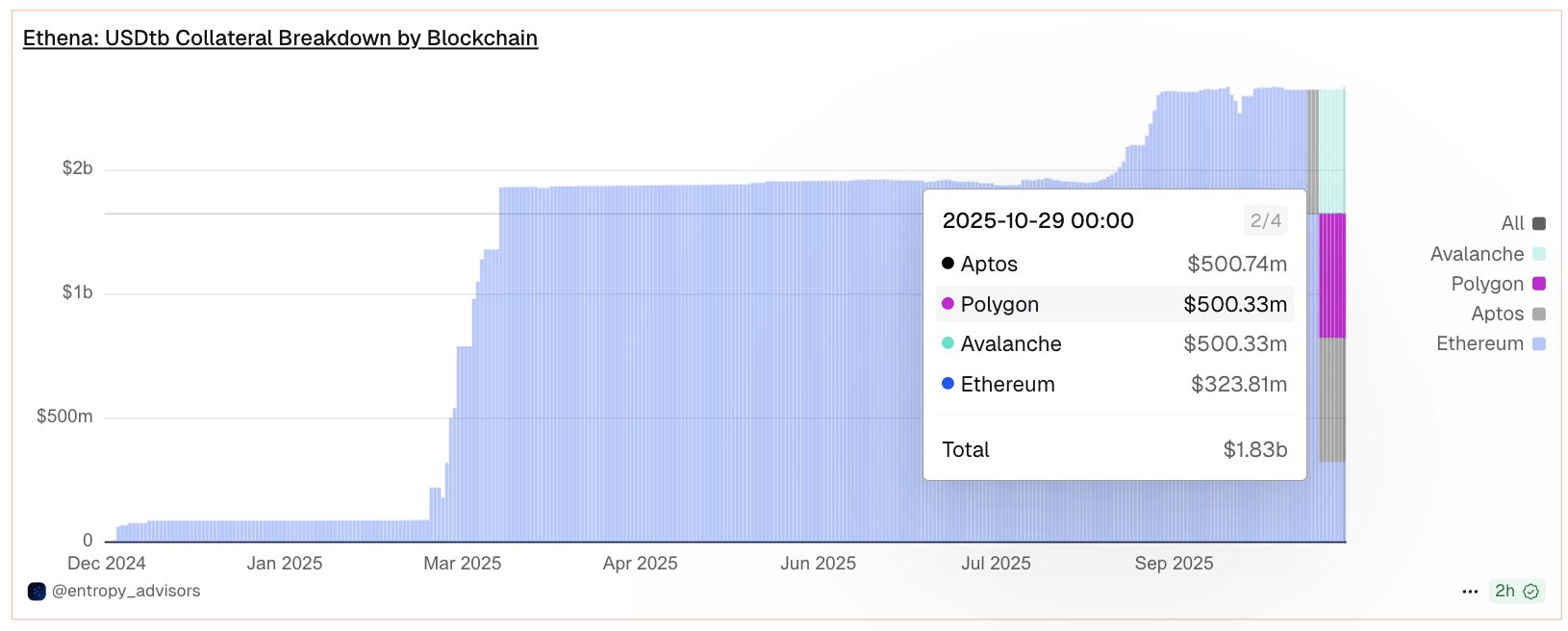Screen dimensions: 1568x631
Task: Click the purple Polygon dot in tooltip
Action: [x=948, y=304]
